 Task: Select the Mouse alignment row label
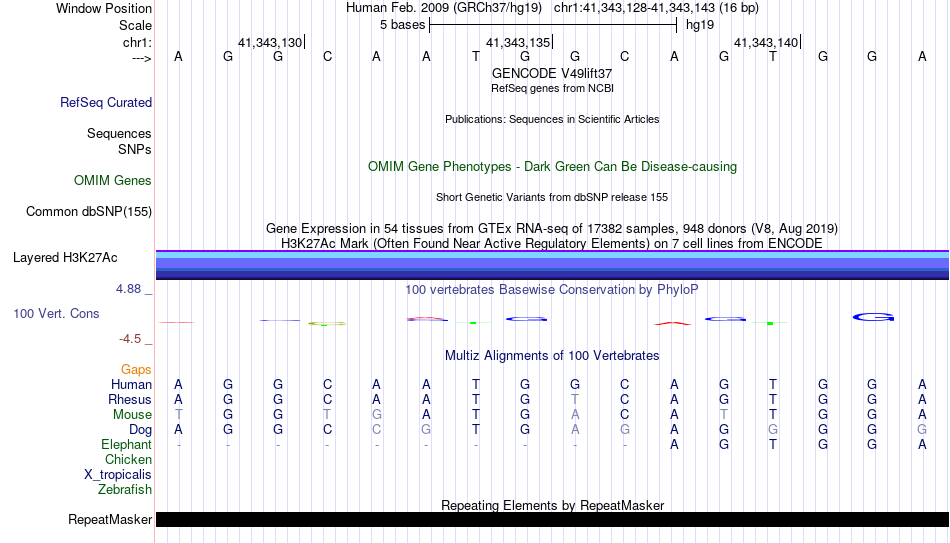click(132, 415)
